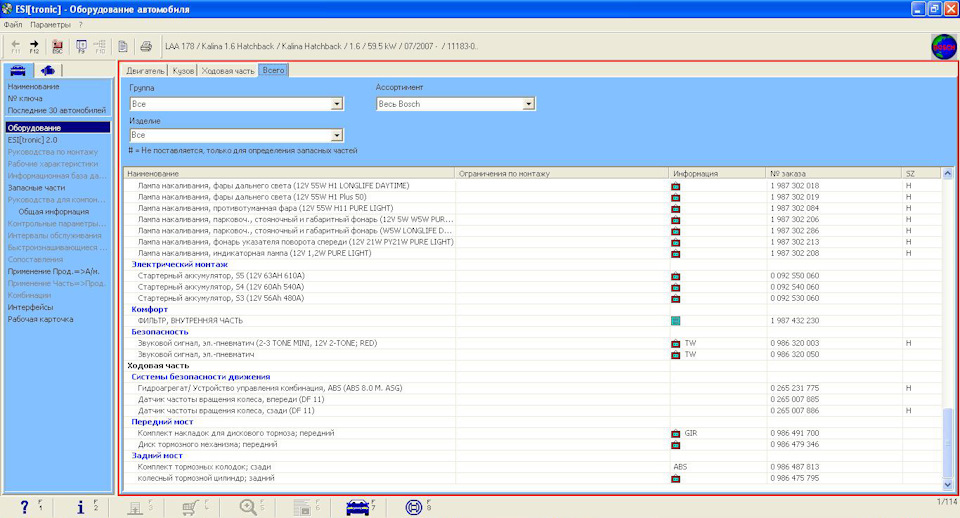Select Наименование in the left sidebar
The width and height of the screenshot is (960, 518).
pos(34,87)
